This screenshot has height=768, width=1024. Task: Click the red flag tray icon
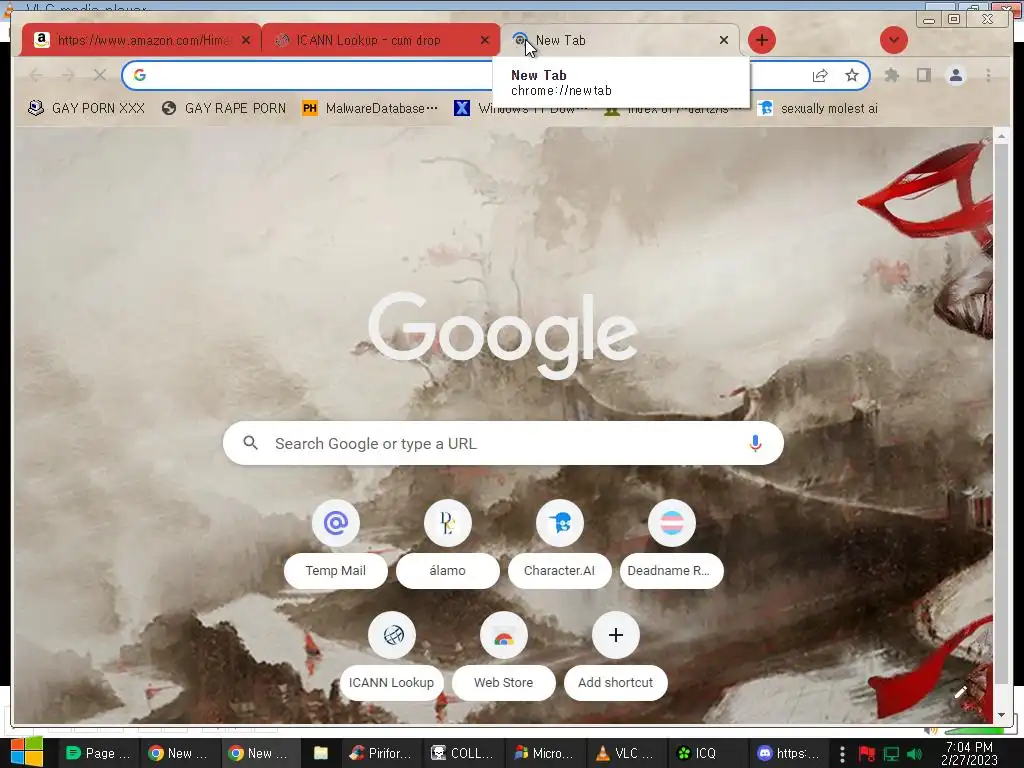pyautogui.click(x=867, y=754)
